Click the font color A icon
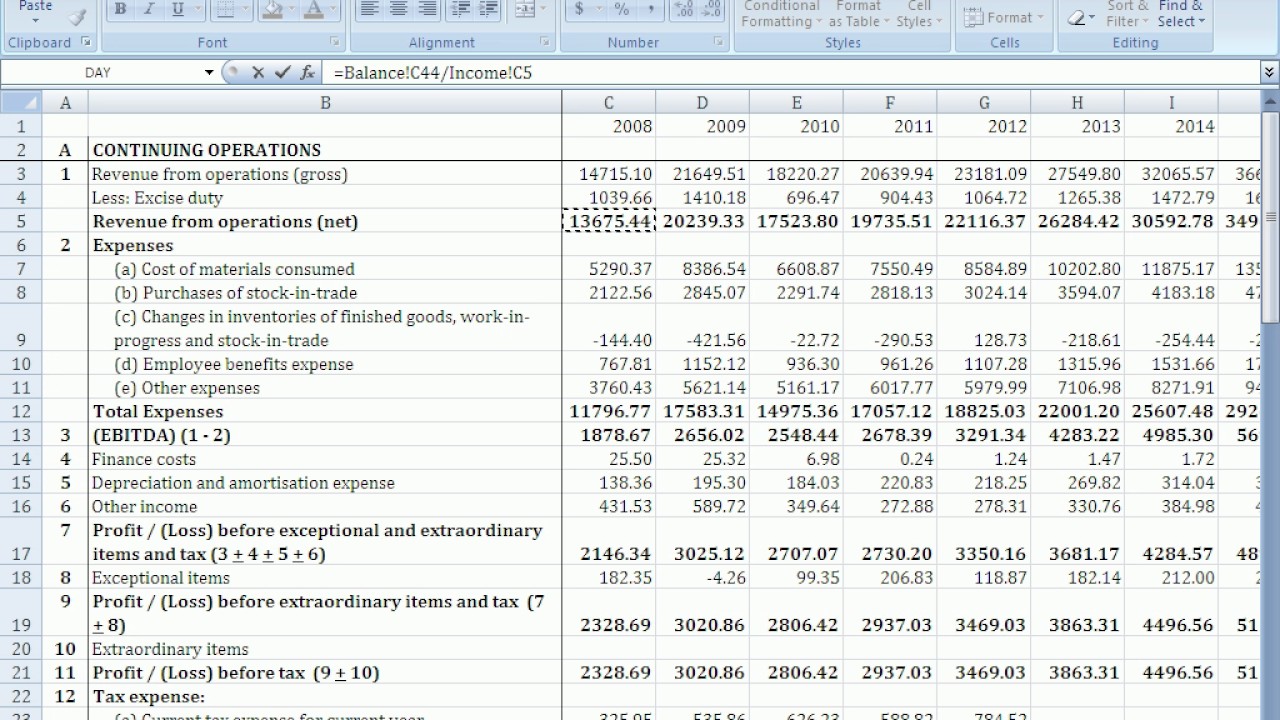 click(x=313, y=10)
